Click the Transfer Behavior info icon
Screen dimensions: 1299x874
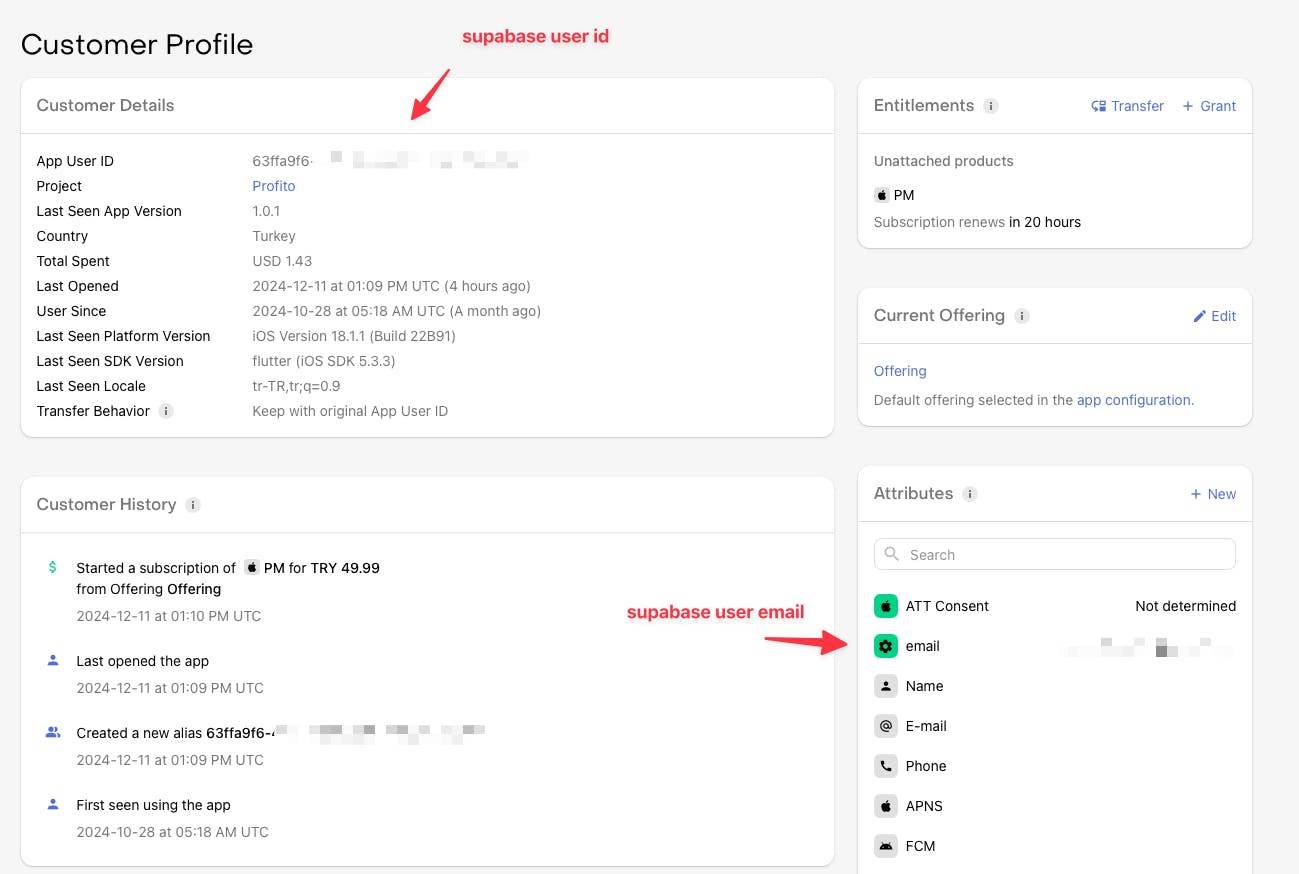166,411
